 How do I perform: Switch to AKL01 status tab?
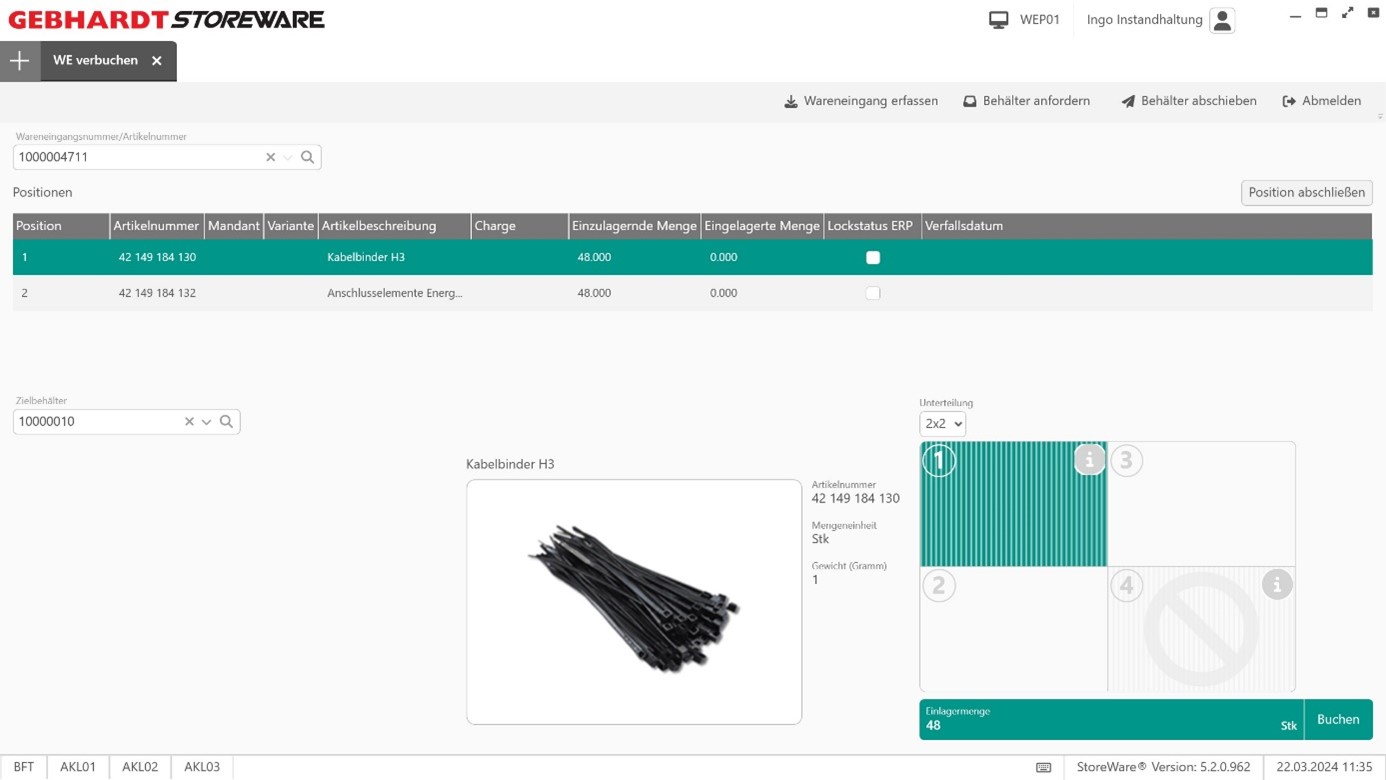(x=78, y=767)
